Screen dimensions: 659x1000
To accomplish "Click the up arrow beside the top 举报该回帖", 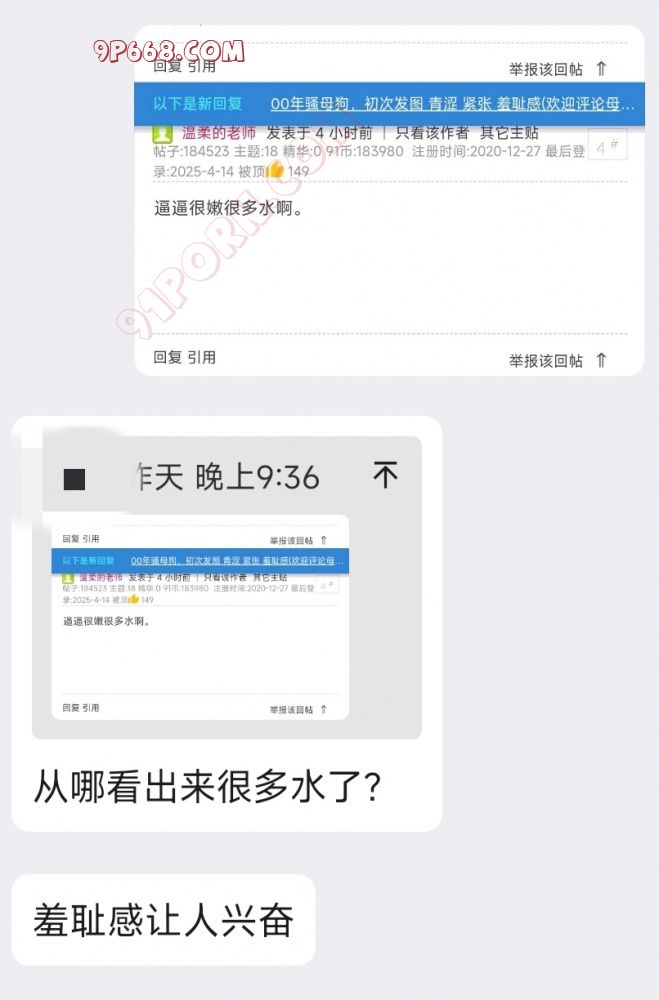I will tap(601, 68).
